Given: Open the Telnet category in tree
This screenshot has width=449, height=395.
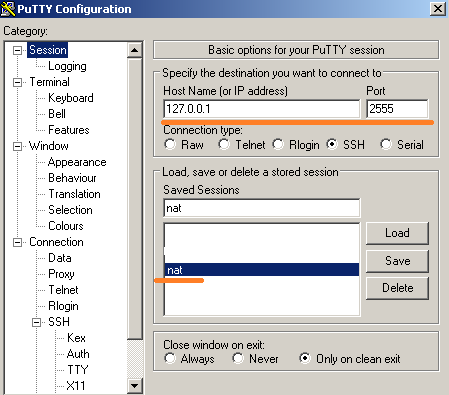Looking at the screenshot, I should [63, 290].
